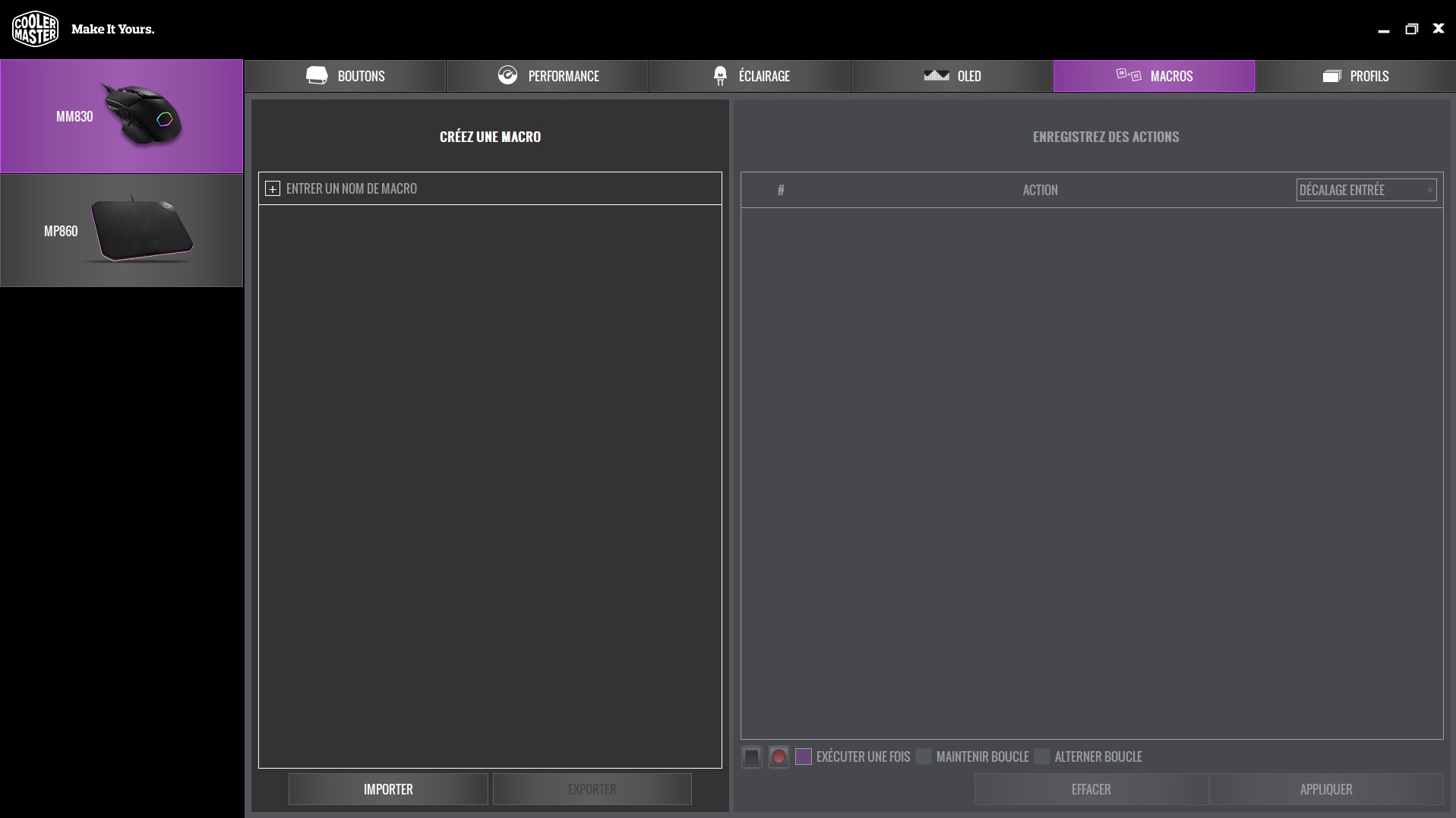The width and height of the screenshot is (1456, 818).
Task: Open the Décalage entrée dropdown
Action: [x=1366, y=190]
